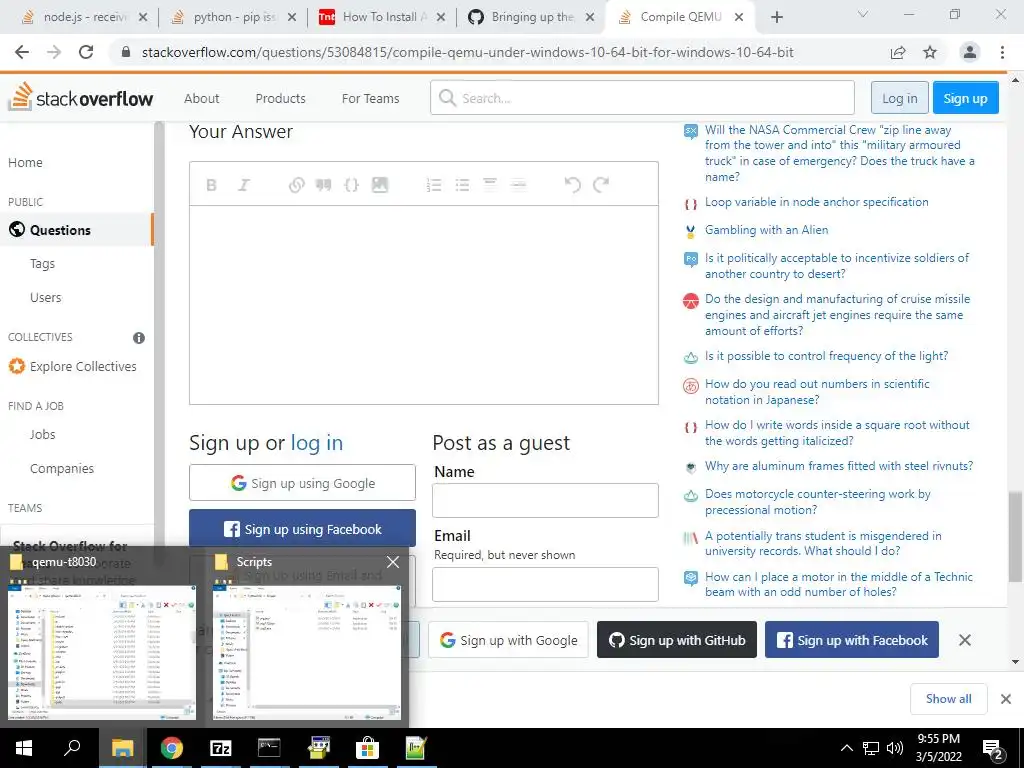This screenshot has height=768, width=1024.
Task: Open Tags in left sidebar
Action: [x=42, y=264]
